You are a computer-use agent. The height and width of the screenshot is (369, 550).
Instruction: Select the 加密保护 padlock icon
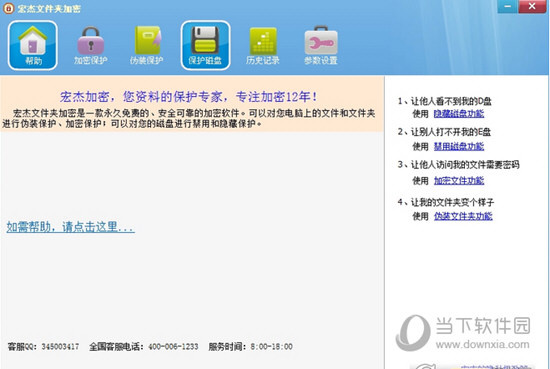(90, 45)
